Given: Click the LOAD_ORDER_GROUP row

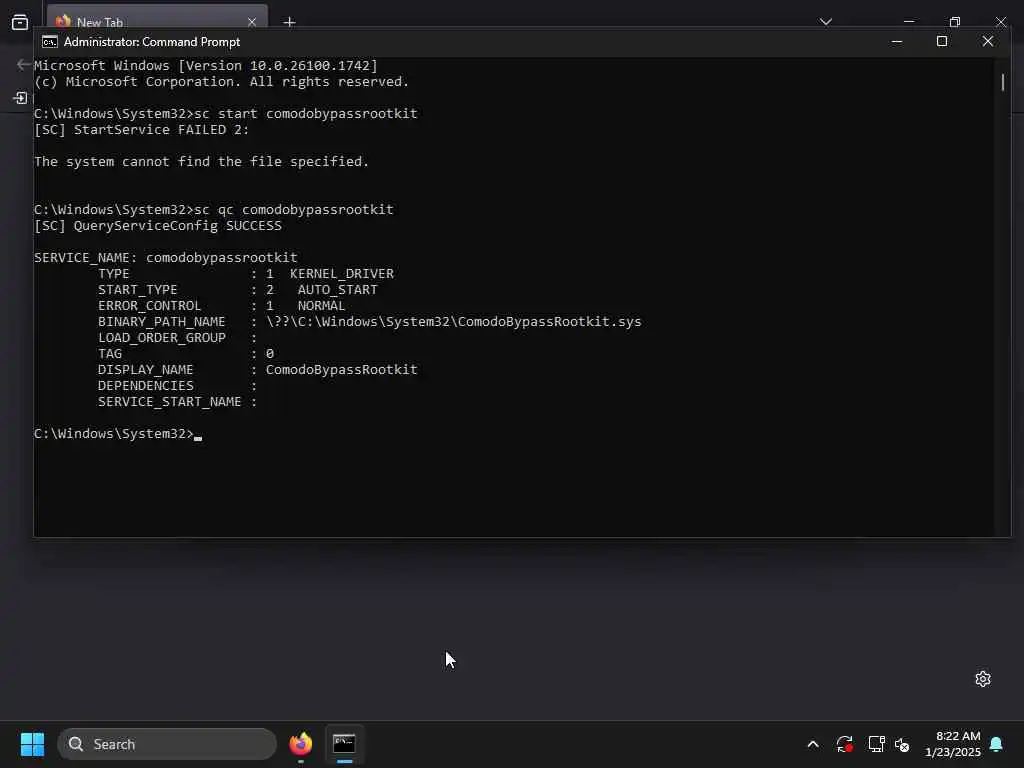Looking at the screenshot, I should (x=178, y=338).
